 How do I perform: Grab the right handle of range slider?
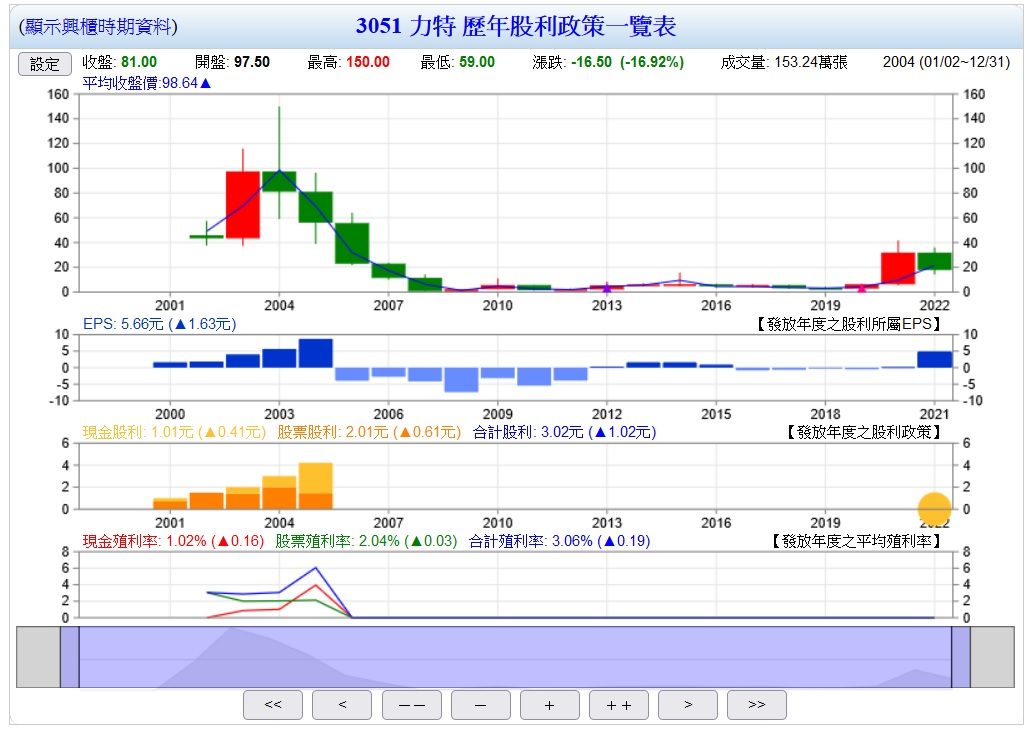pyautogui.click(x=960, y=657)
